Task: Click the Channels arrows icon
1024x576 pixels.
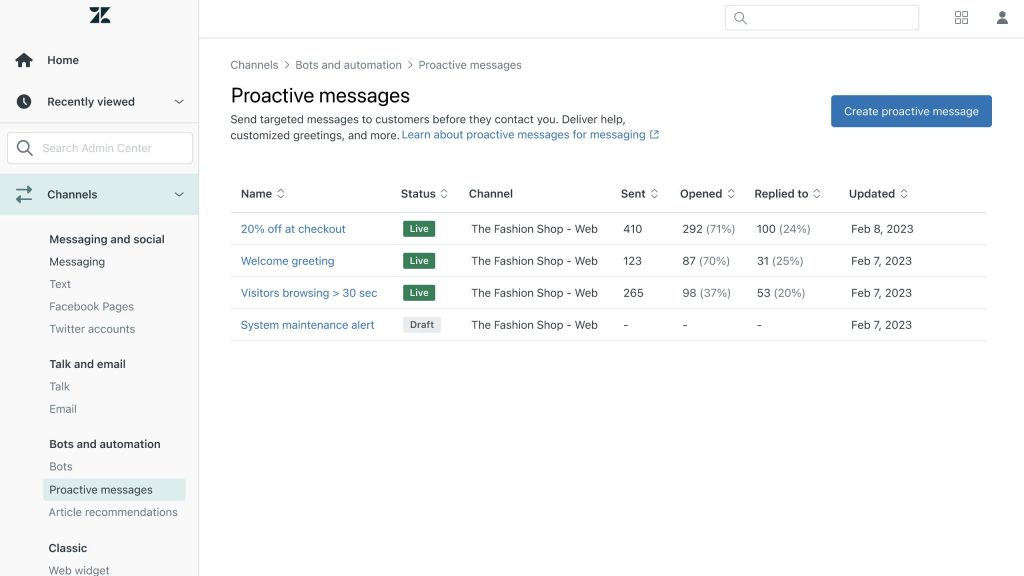Action: click(24, 195)
